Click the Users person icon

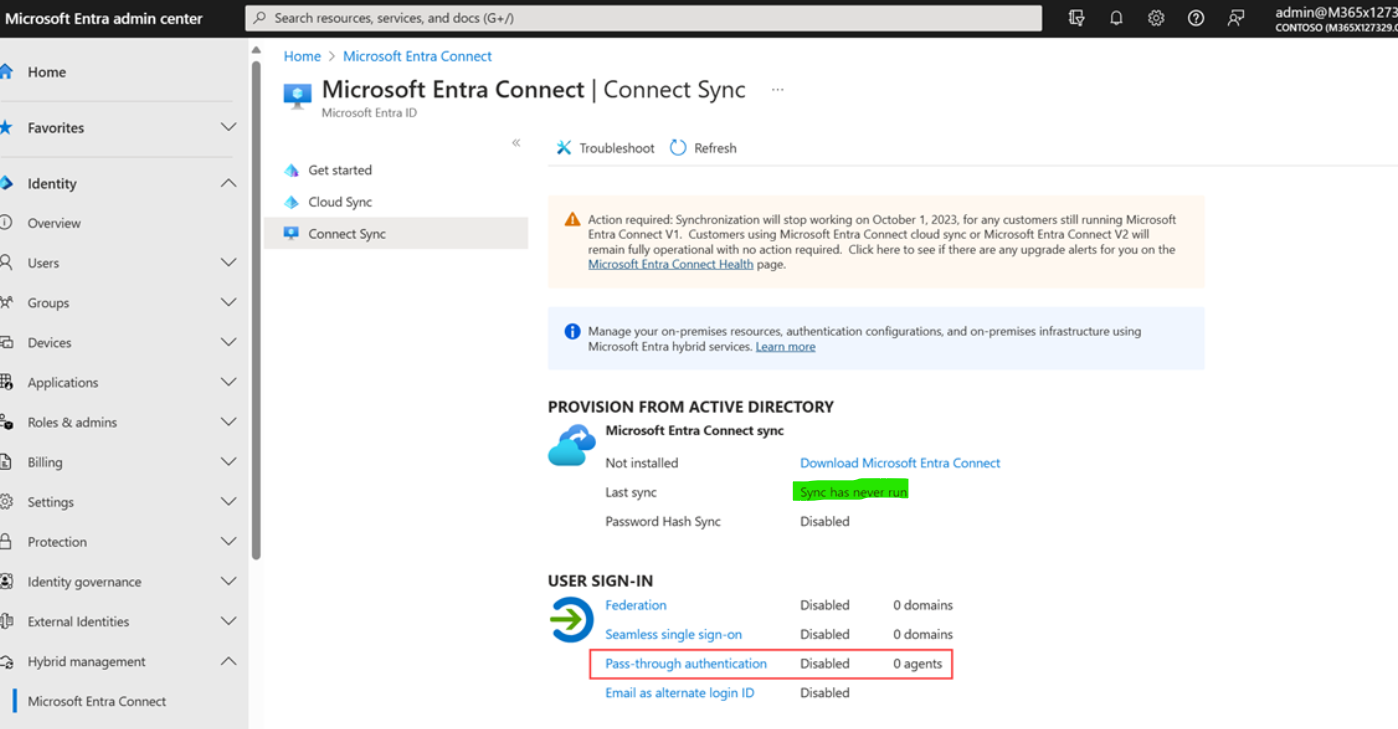coord(6,263)
